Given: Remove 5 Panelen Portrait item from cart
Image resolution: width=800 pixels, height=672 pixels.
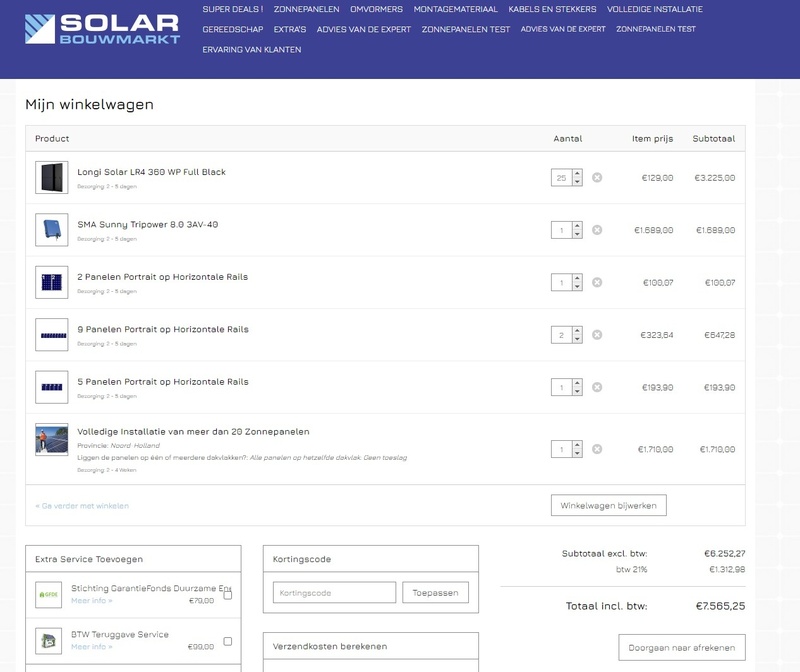Looking at the screenshot, I should 597,387.
